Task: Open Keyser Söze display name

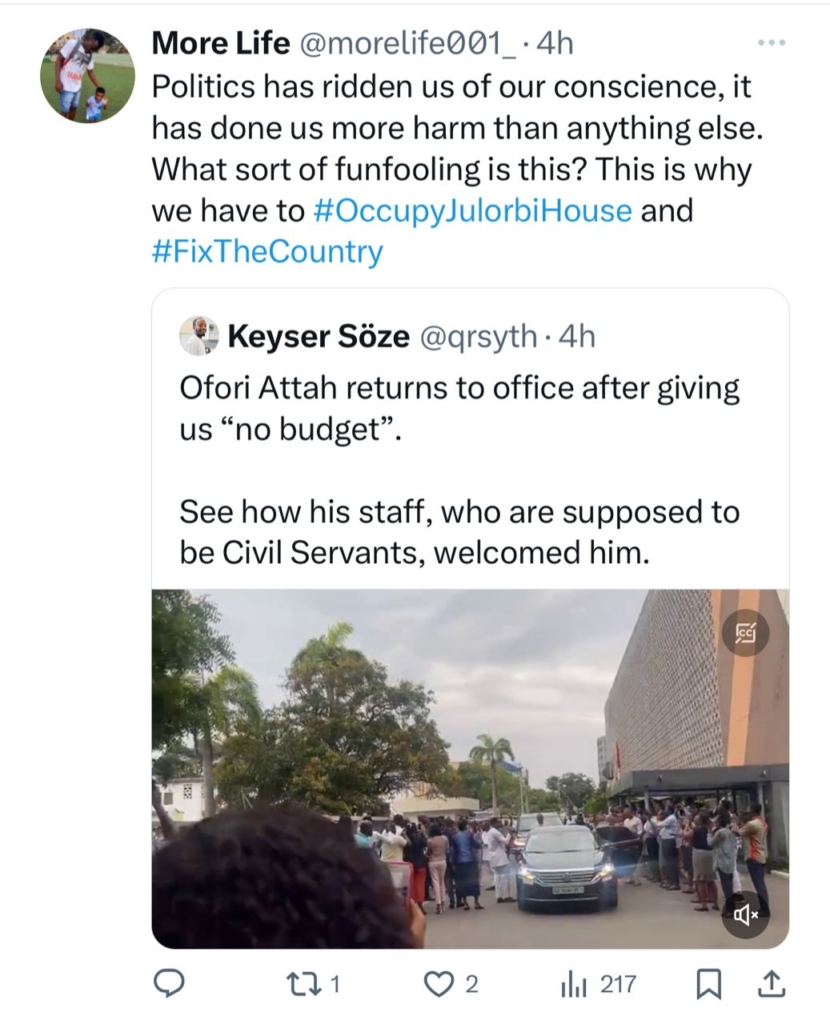Action: 319,336
